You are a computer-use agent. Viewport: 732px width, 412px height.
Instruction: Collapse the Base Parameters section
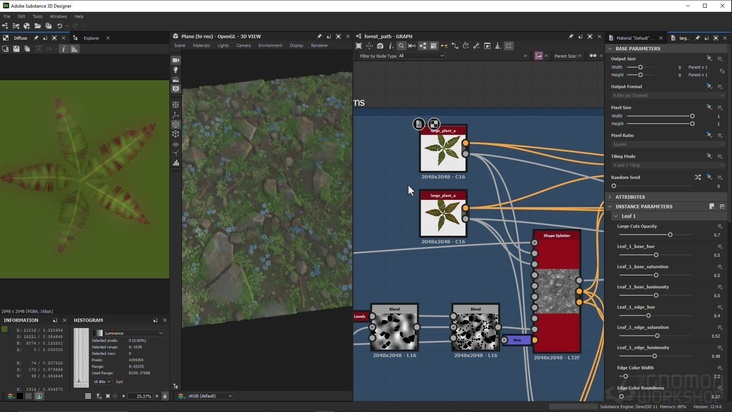610,49
